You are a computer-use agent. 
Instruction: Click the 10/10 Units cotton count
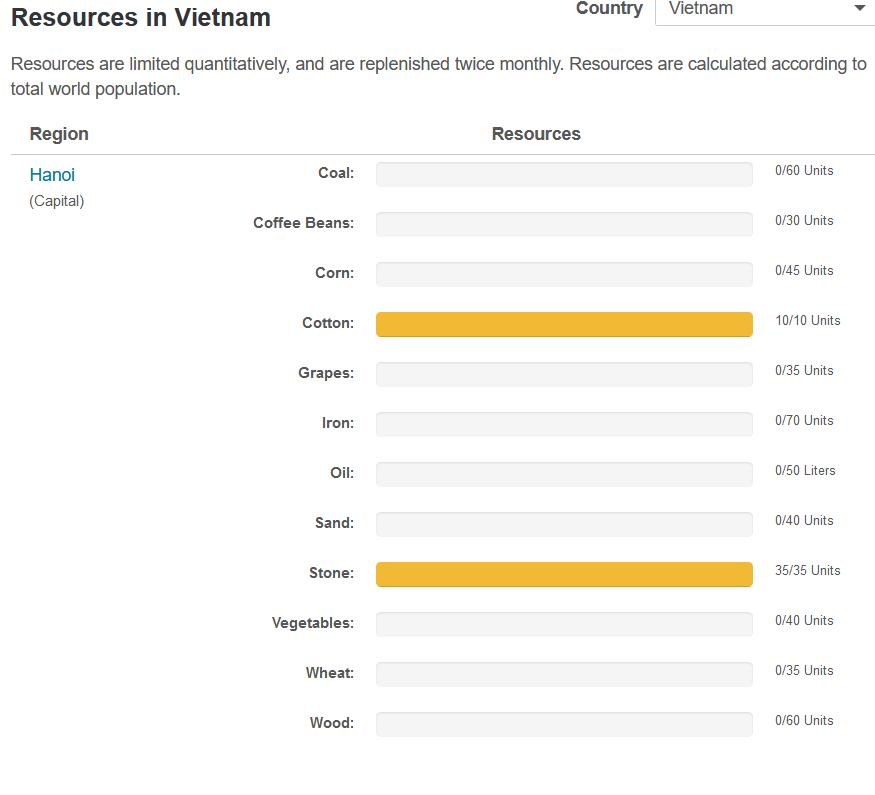click(807, 321)
